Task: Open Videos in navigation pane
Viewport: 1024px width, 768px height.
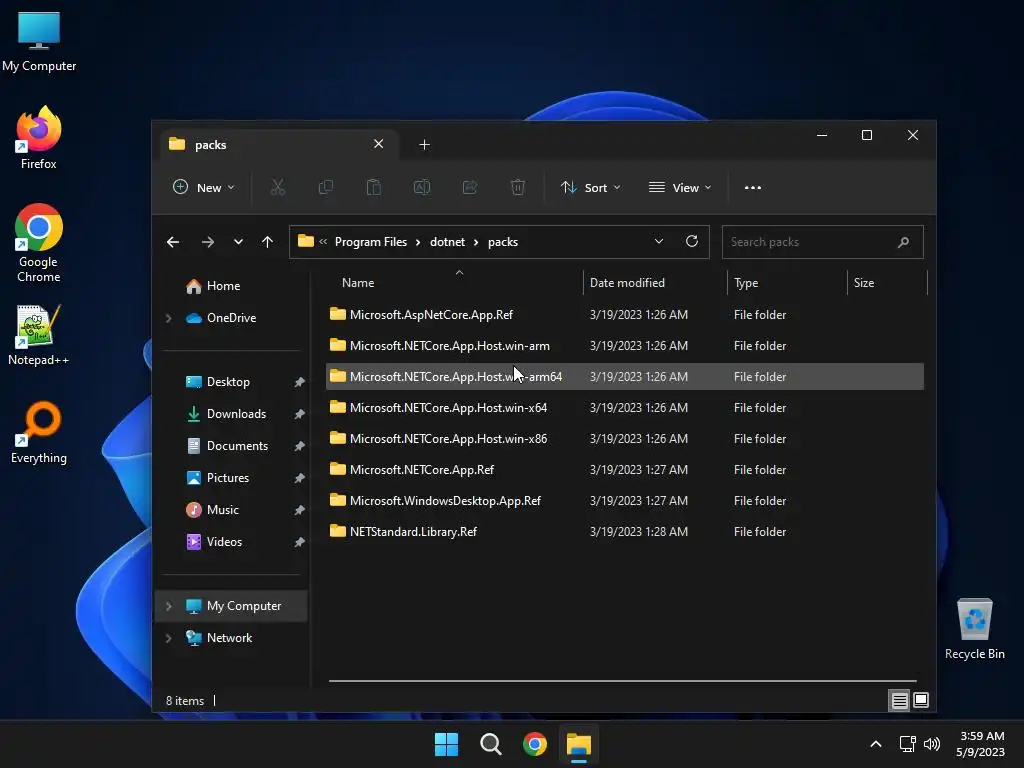Action: pyautogui.click(x=224, y=542)
